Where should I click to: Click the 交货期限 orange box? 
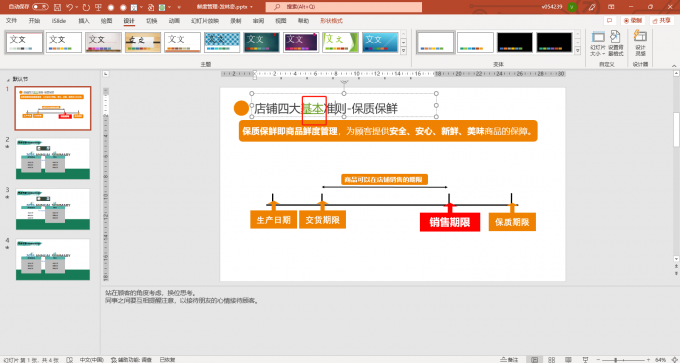(x=322, y=219)
